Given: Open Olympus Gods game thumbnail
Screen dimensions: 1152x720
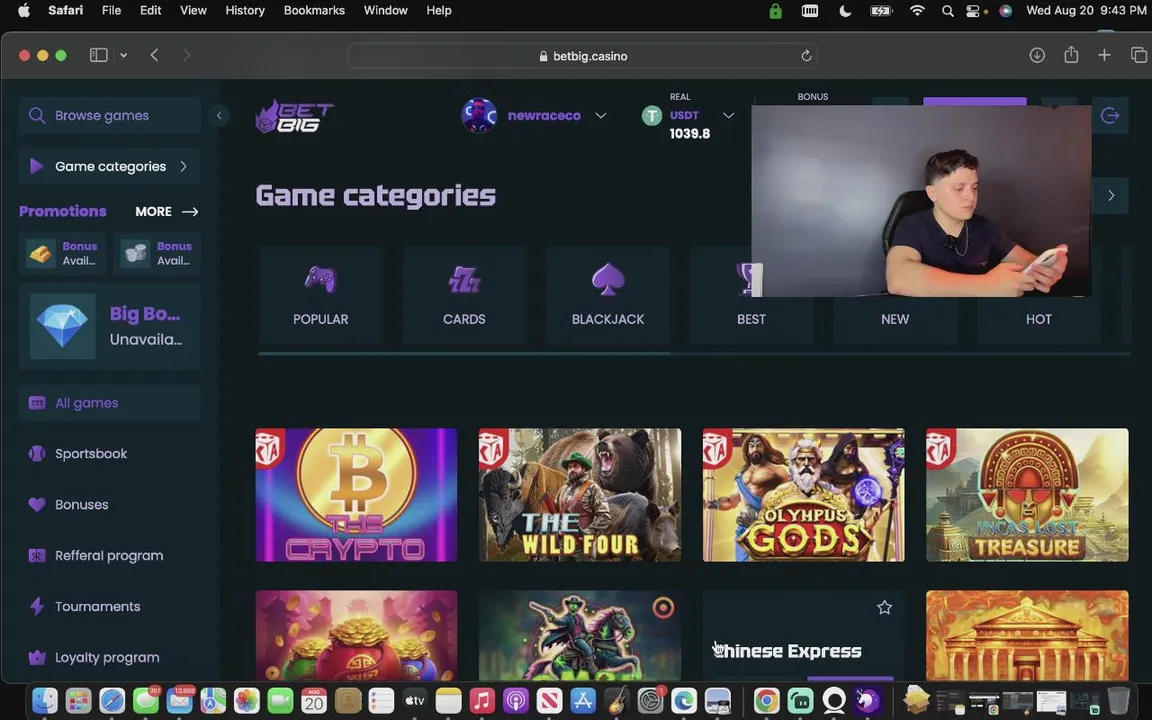Looking at the screenshot, I should [804, 495].
